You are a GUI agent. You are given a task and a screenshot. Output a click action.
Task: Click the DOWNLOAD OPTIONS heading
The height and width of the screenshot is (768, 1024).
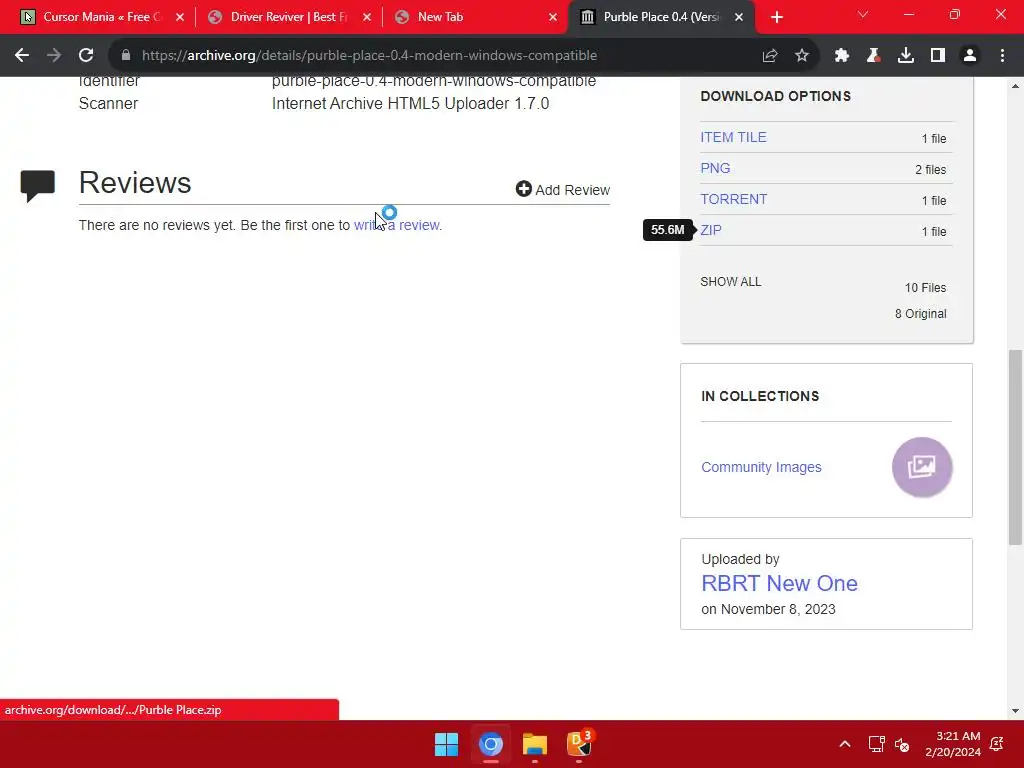[x=775, y=96]
